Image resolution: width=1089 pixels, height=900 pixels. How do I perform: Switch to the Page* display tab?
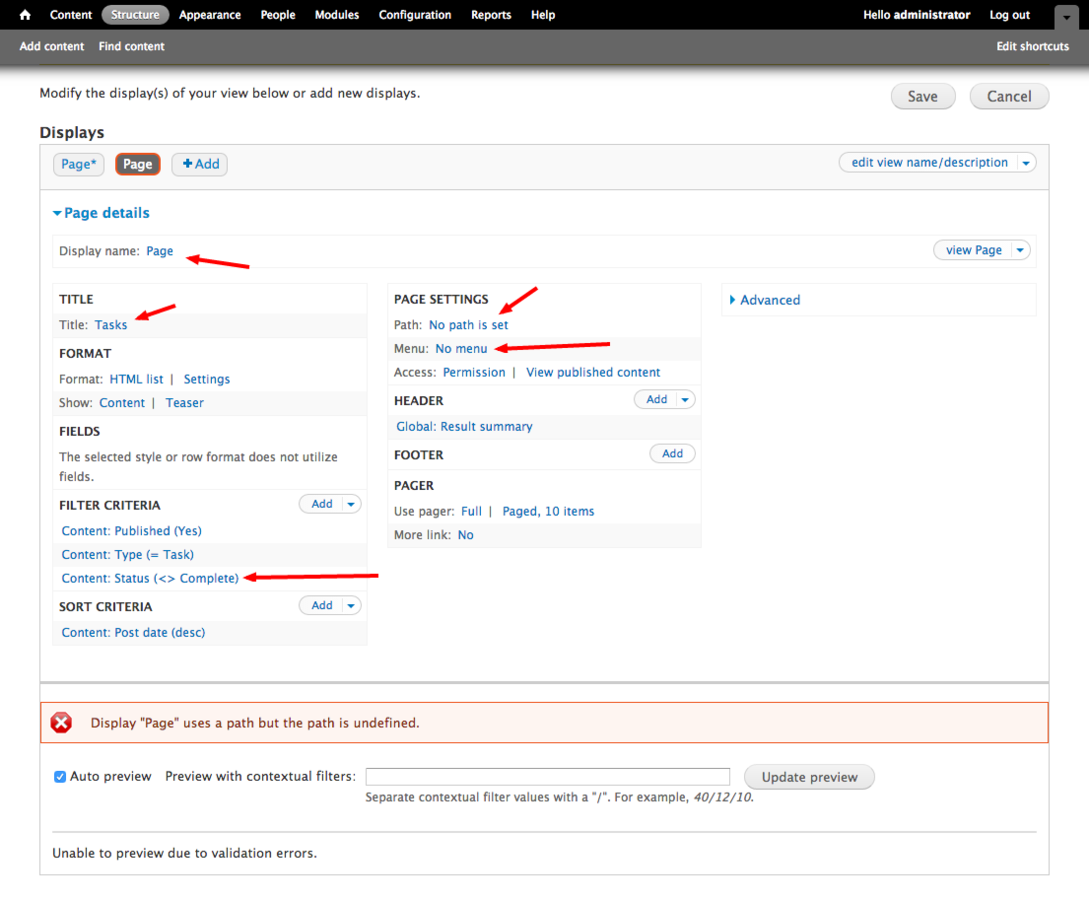(x=78, y=164)
